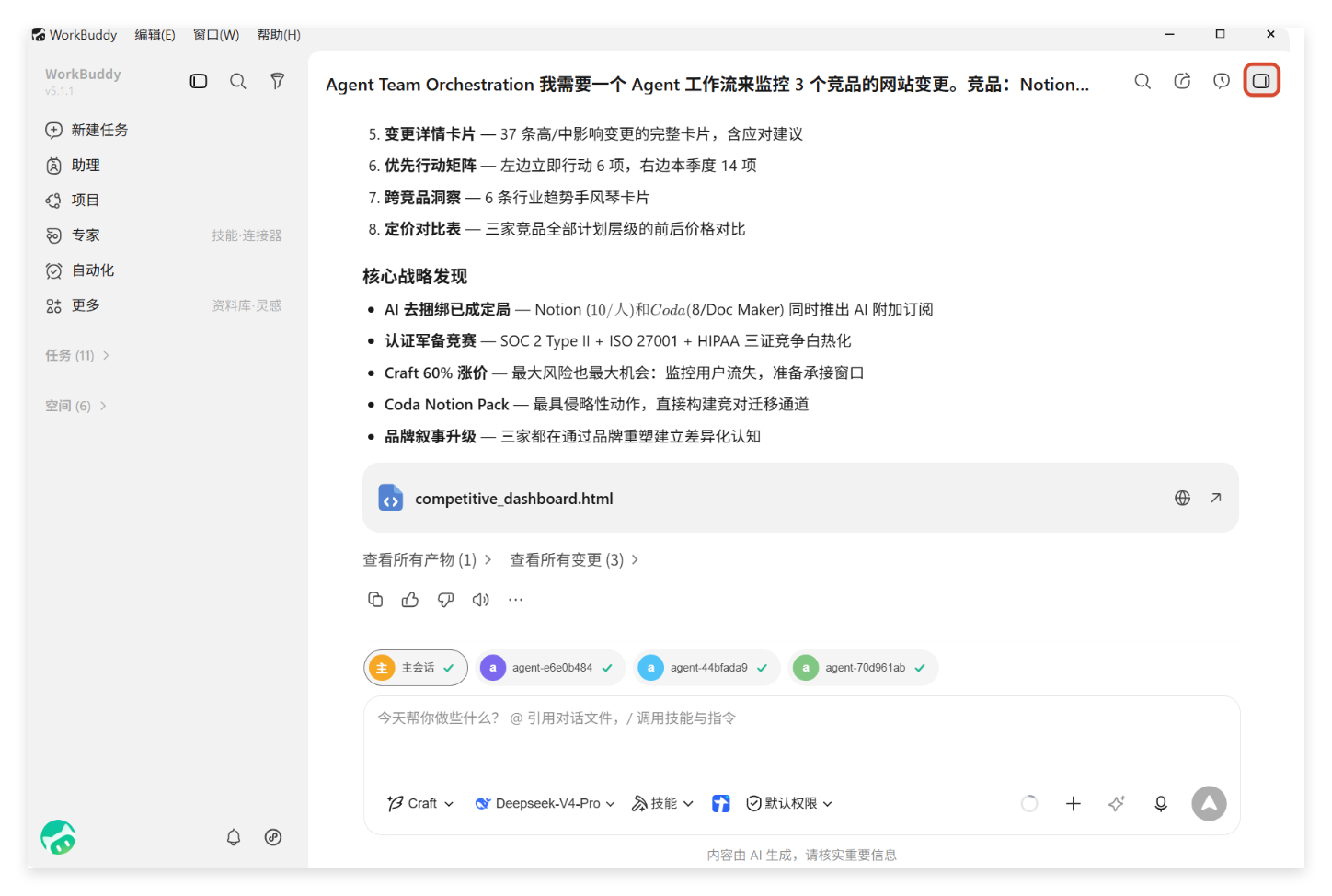Open sidebar search magnifier icon

point(238,81)
